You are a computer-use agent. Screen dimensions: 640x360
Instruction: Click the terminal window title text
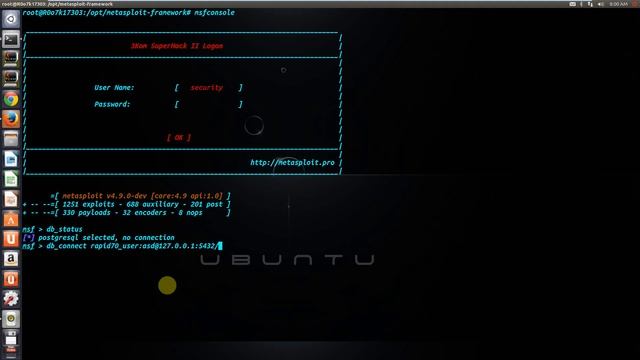[57, 4]
